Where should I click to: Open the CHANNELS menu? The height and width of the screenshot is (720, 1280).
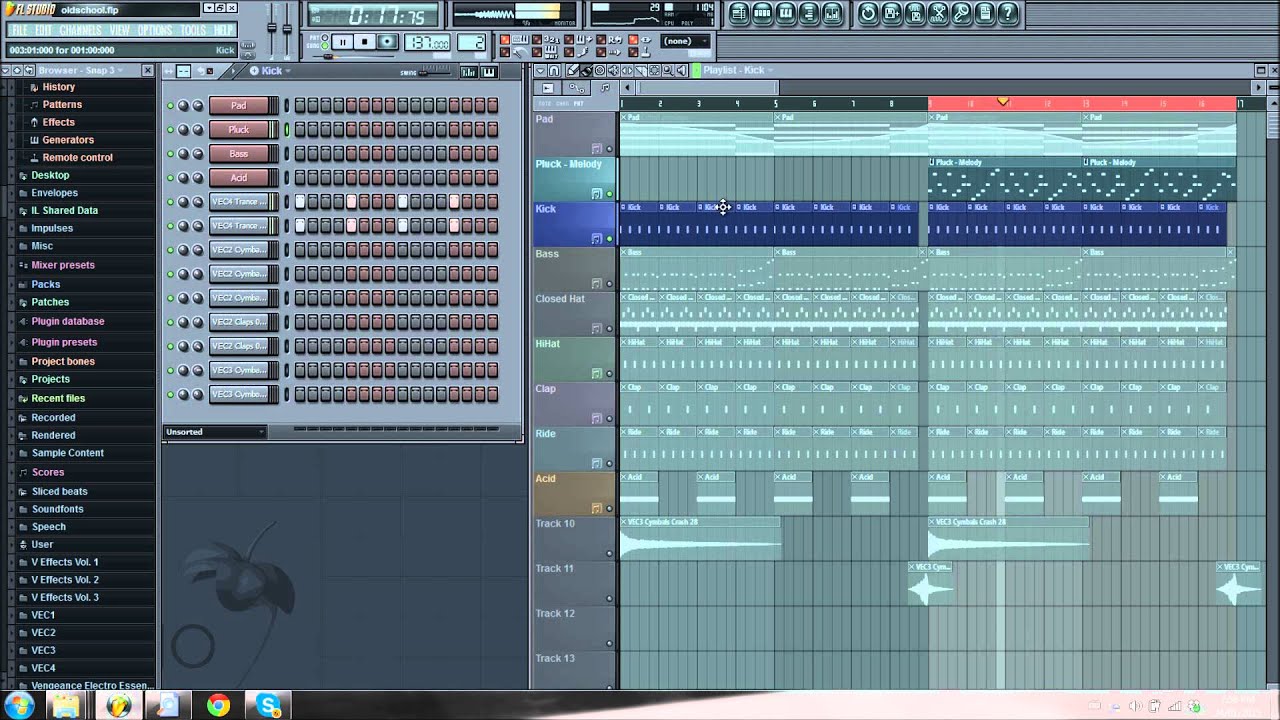[x=80, y=30]
